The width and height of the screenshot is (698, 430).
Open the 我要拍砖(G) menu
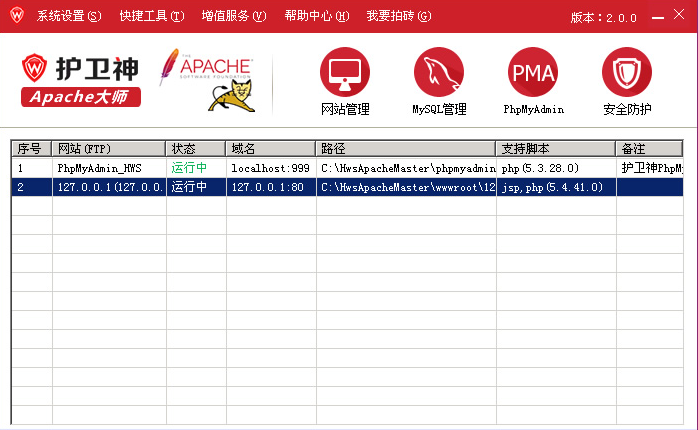[399, 16]
